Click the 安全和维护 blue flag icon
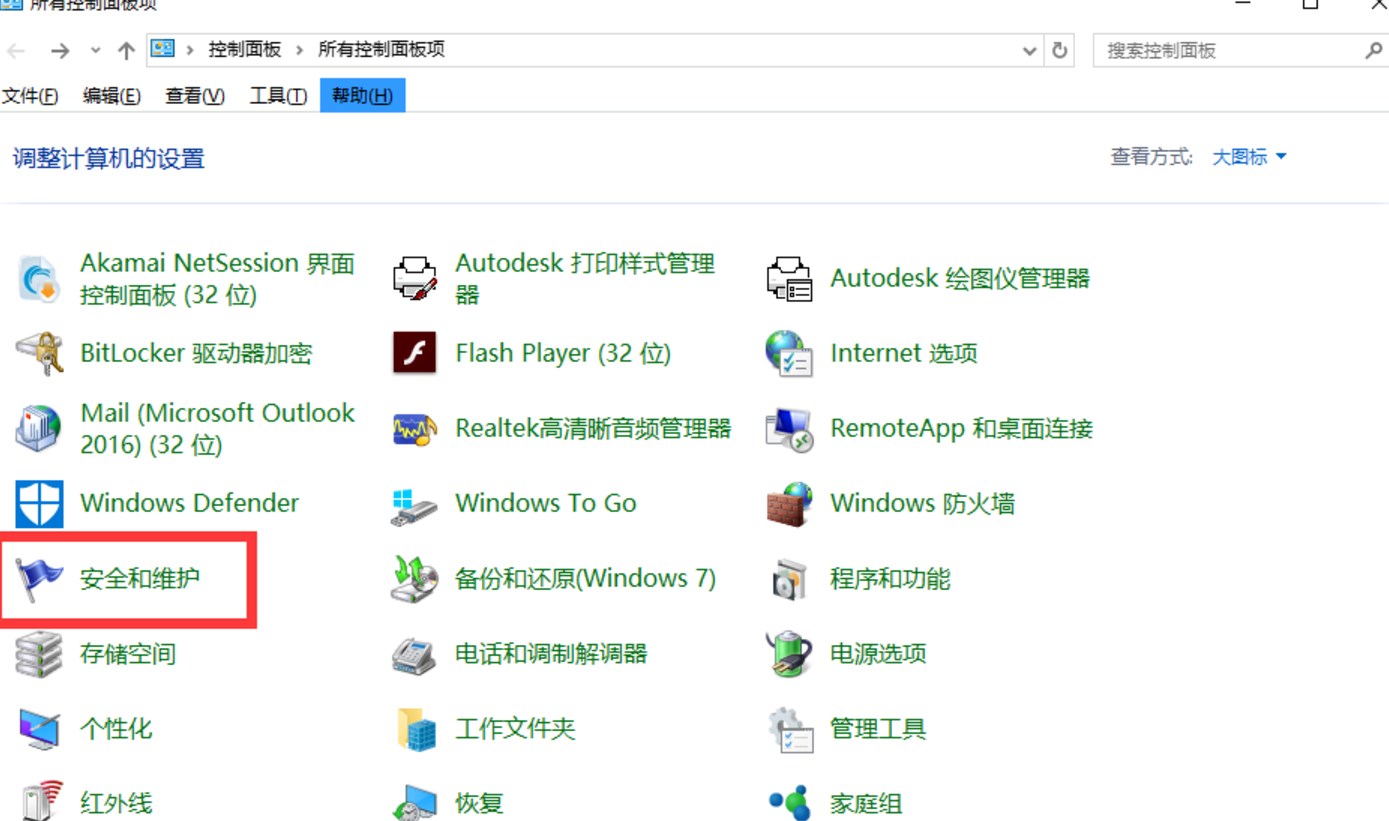Viewport: 1389px width, 821px height. [x=40, y=579]
